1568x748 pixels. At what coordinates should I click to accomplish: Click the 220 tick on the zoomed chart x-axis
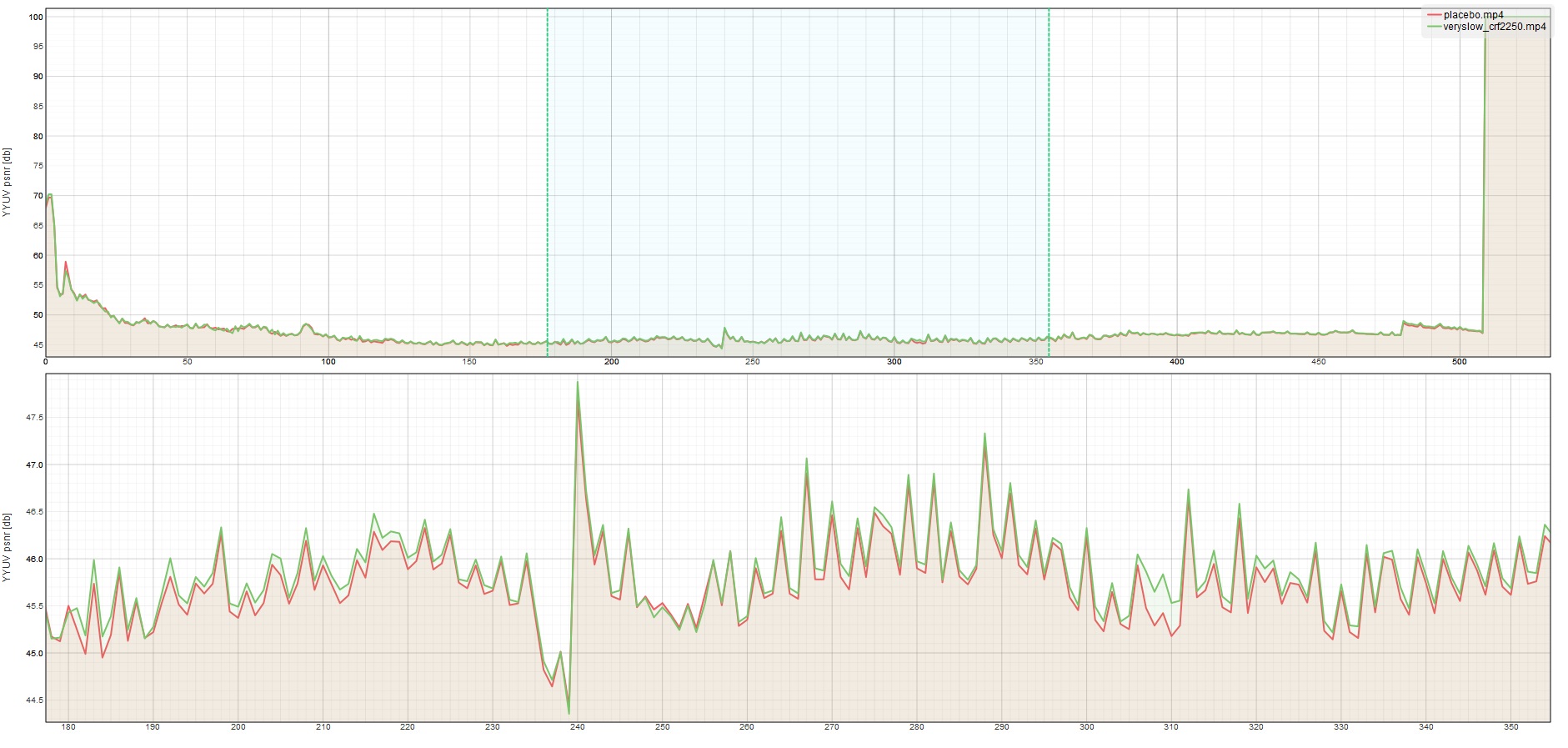pos(408,727)
